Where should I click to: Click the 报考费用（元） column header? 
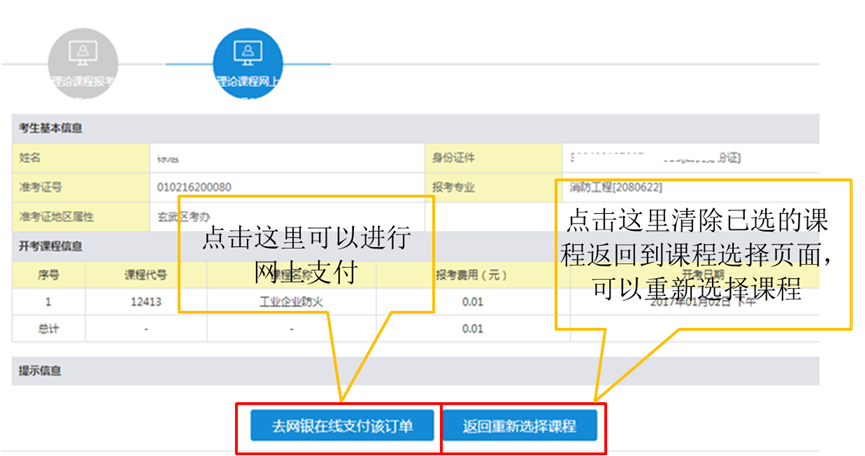point(472,275)
